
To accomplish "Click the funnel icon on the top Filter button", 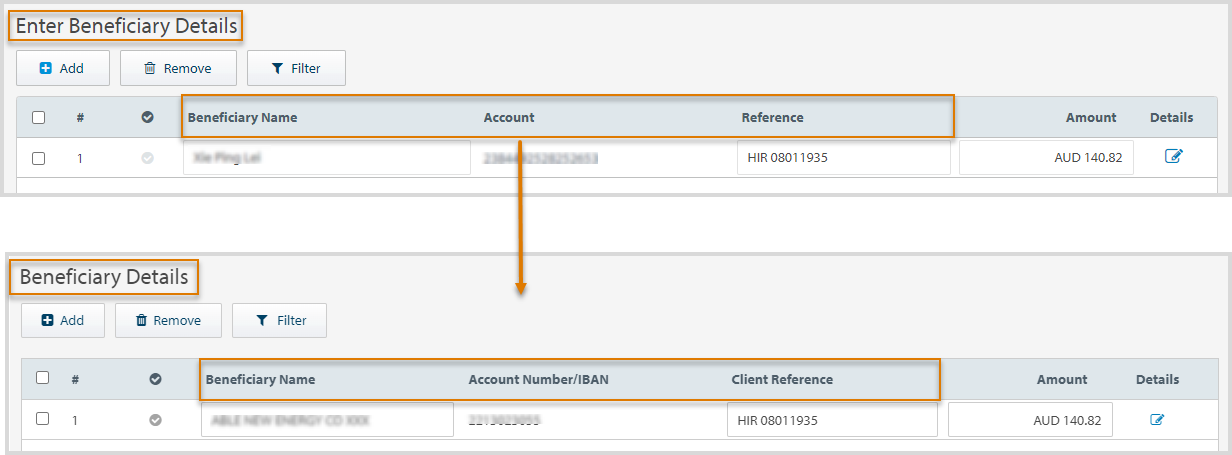I will tap(279, 69).
